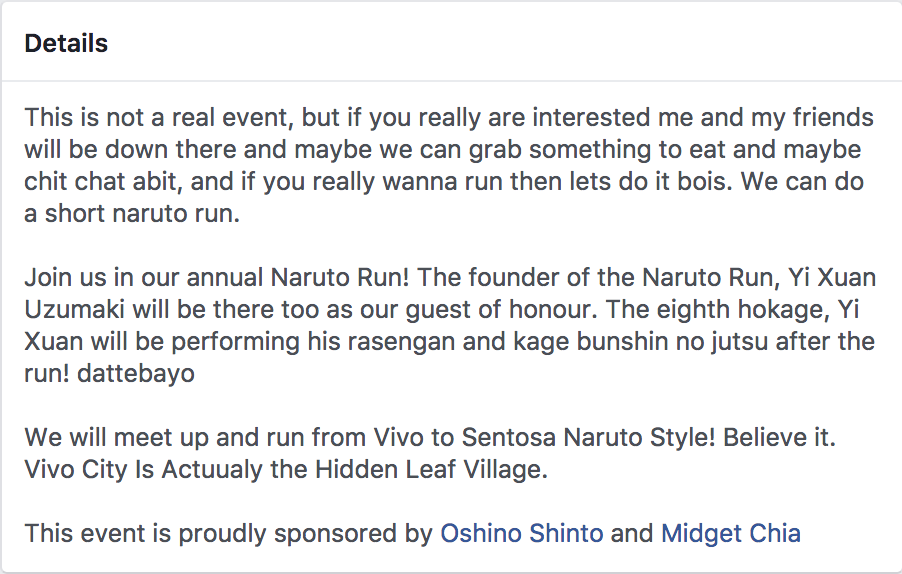Viewport: 902px width, 574px height.
Task: Click the word 'dattebayo' in the description
Action: coord(136,374)
